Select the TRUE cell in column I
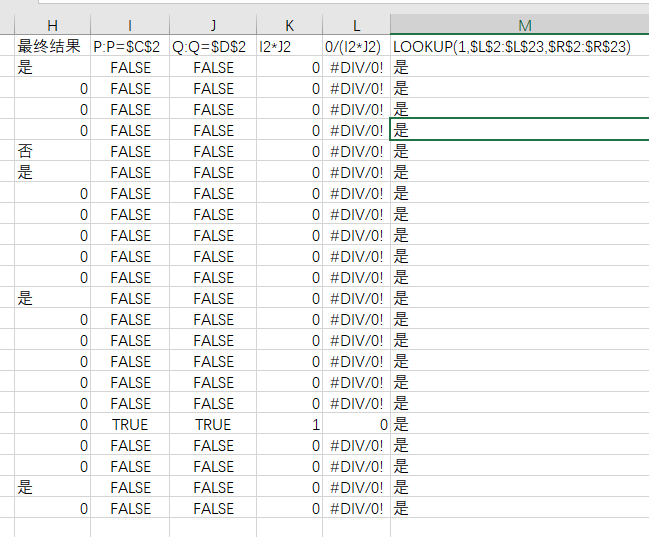The image size is (649, 537). (x=130, y=424)
